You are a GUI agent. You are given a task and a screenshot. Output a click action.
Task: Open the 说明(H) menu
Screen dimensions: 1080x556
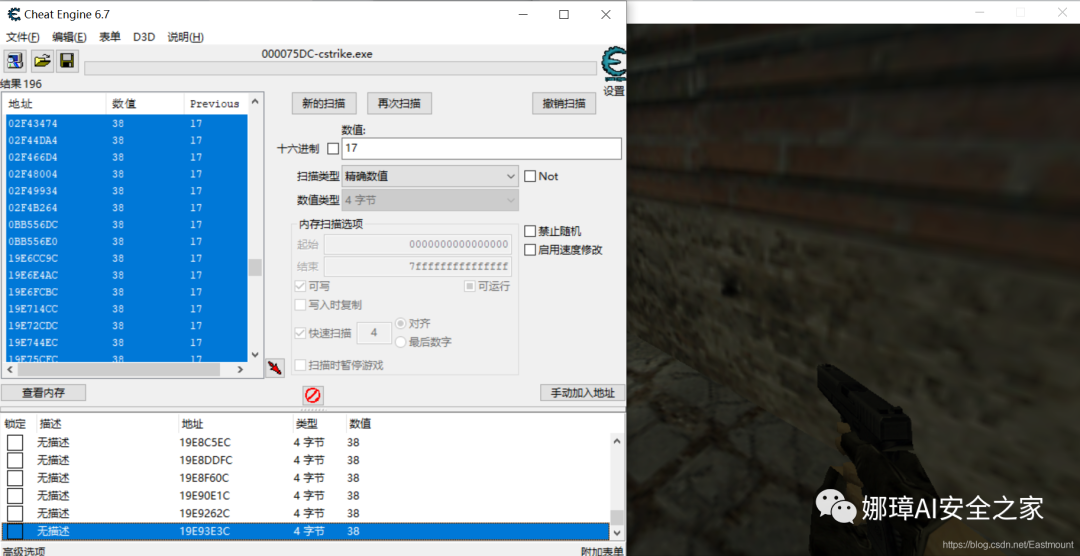point(185,37)
